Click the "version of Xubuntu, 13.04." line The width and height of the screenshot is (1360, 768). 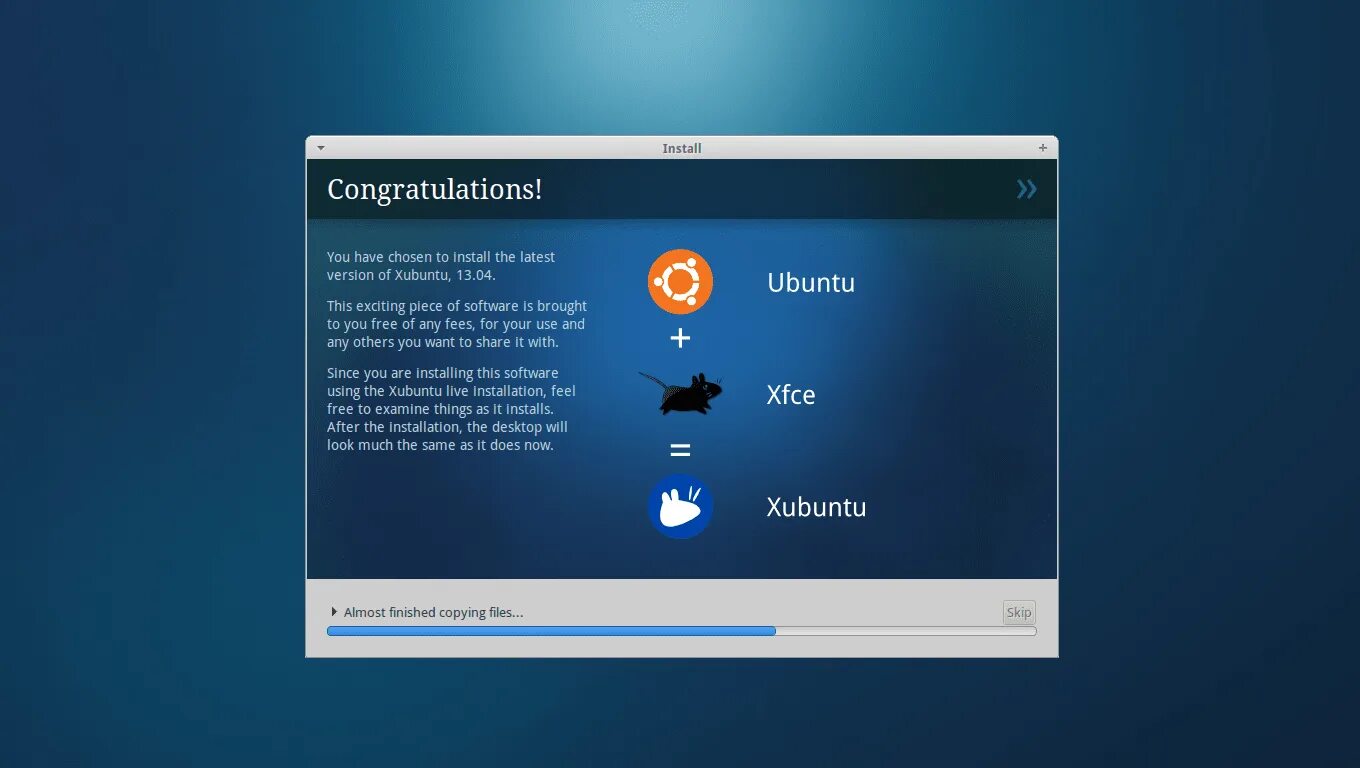(411, 275)
